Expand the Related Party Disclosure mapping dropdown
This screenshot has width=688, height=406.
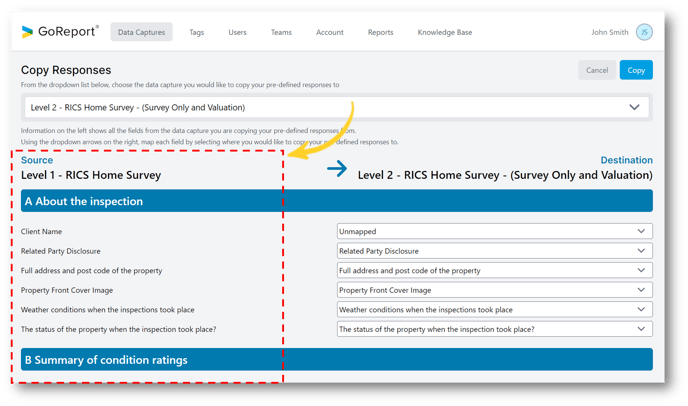pos(494,251)
